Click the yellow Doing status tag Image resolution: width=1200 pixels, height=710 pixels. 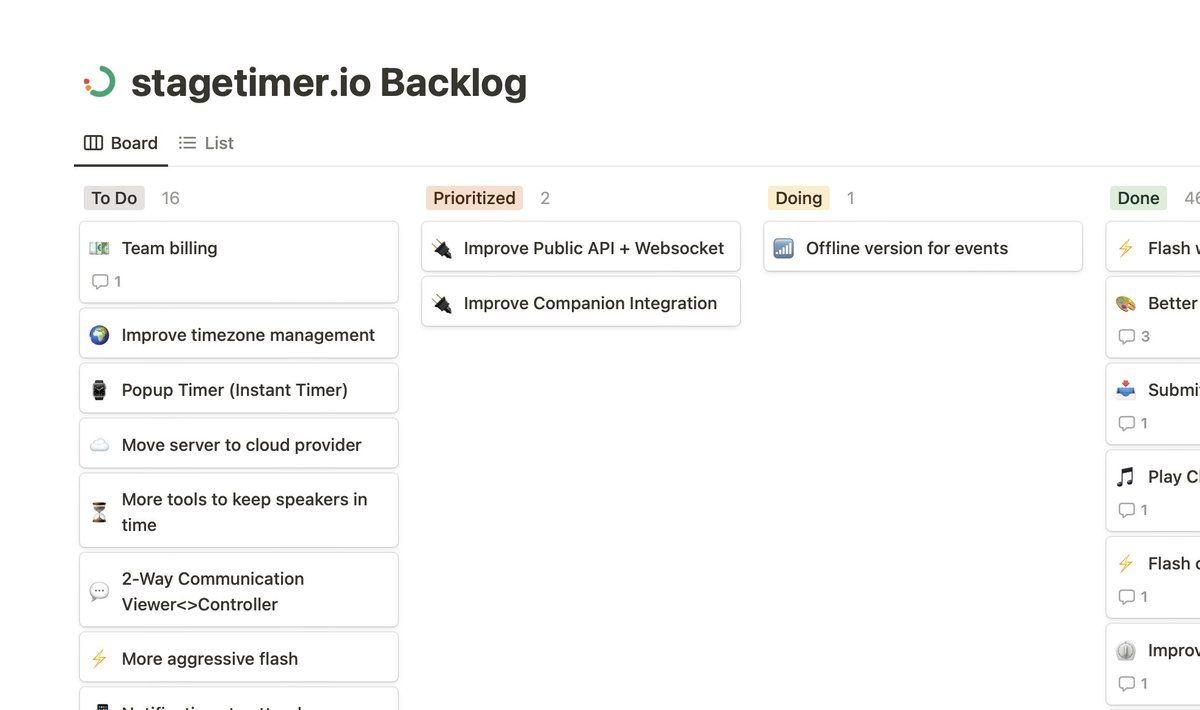798,198
